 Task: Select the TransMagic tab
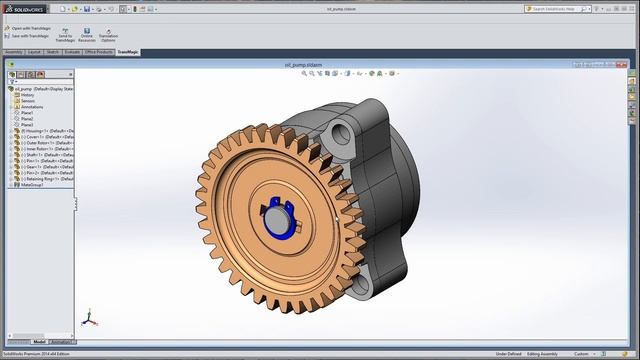(x=128, y=52)
